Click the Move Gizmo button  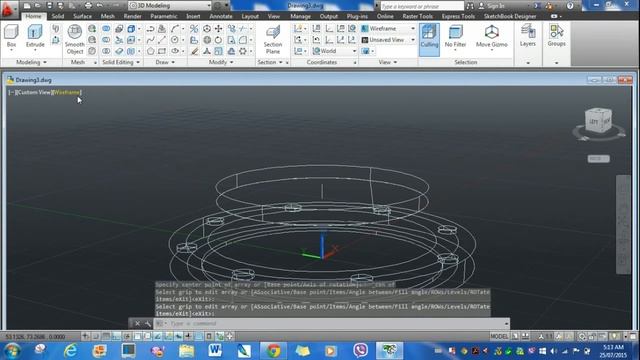click(491, 36)
